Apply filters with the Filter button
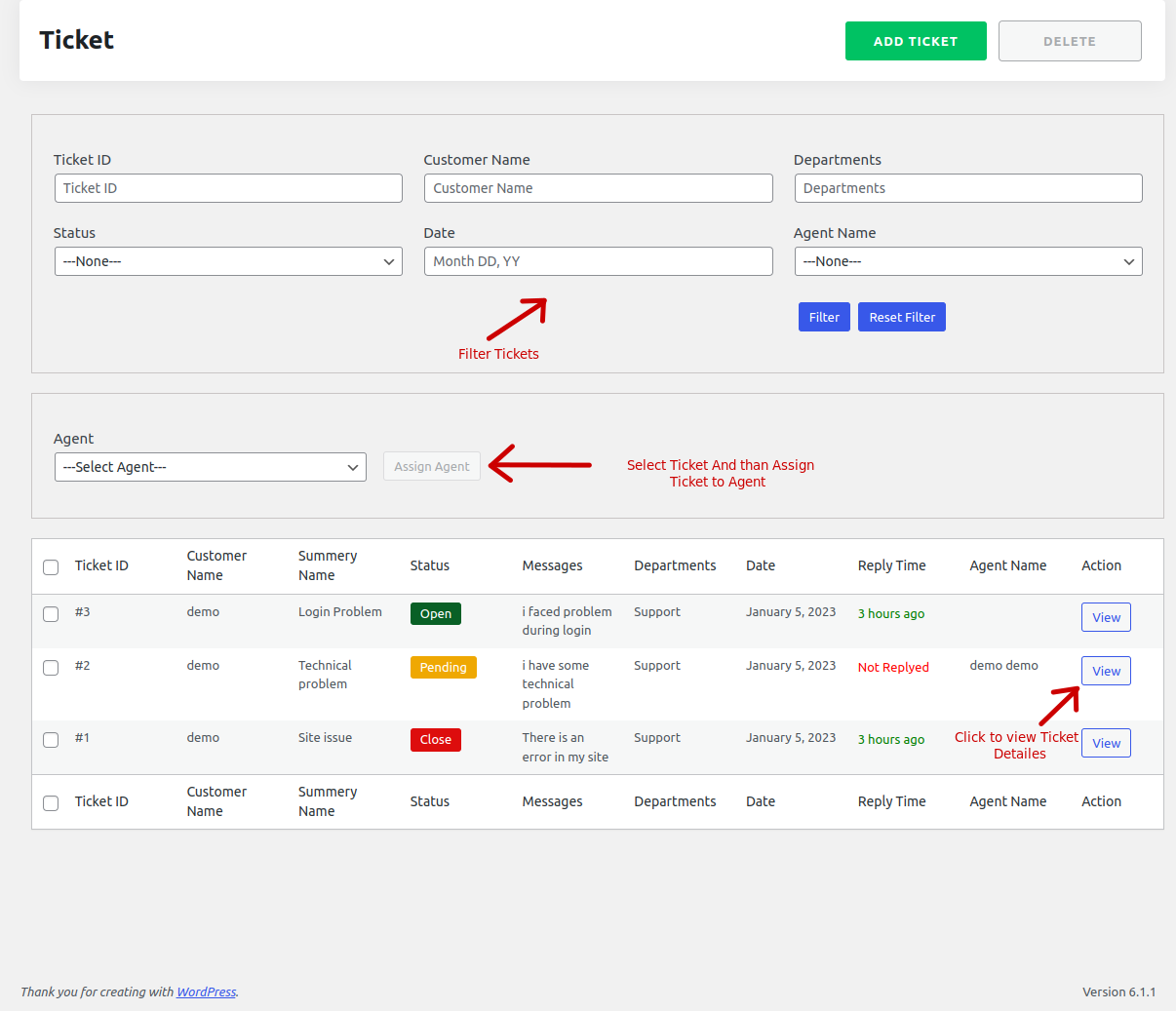The height and width of the screenshot is (1011, 1176). [x=824, y=317]
